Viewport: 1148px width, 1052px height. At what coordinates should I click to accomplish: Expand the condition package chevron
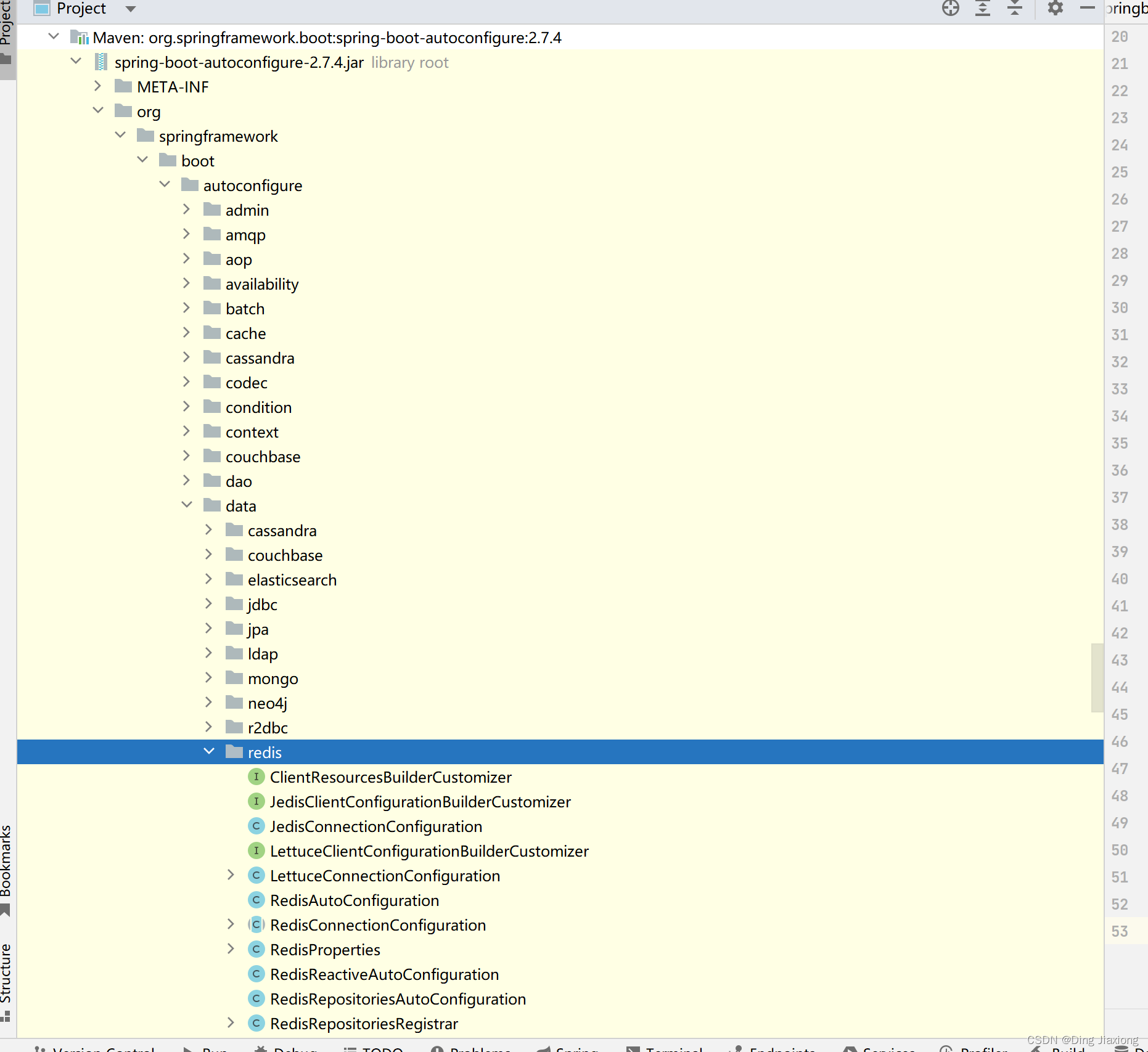click(187, 407)
